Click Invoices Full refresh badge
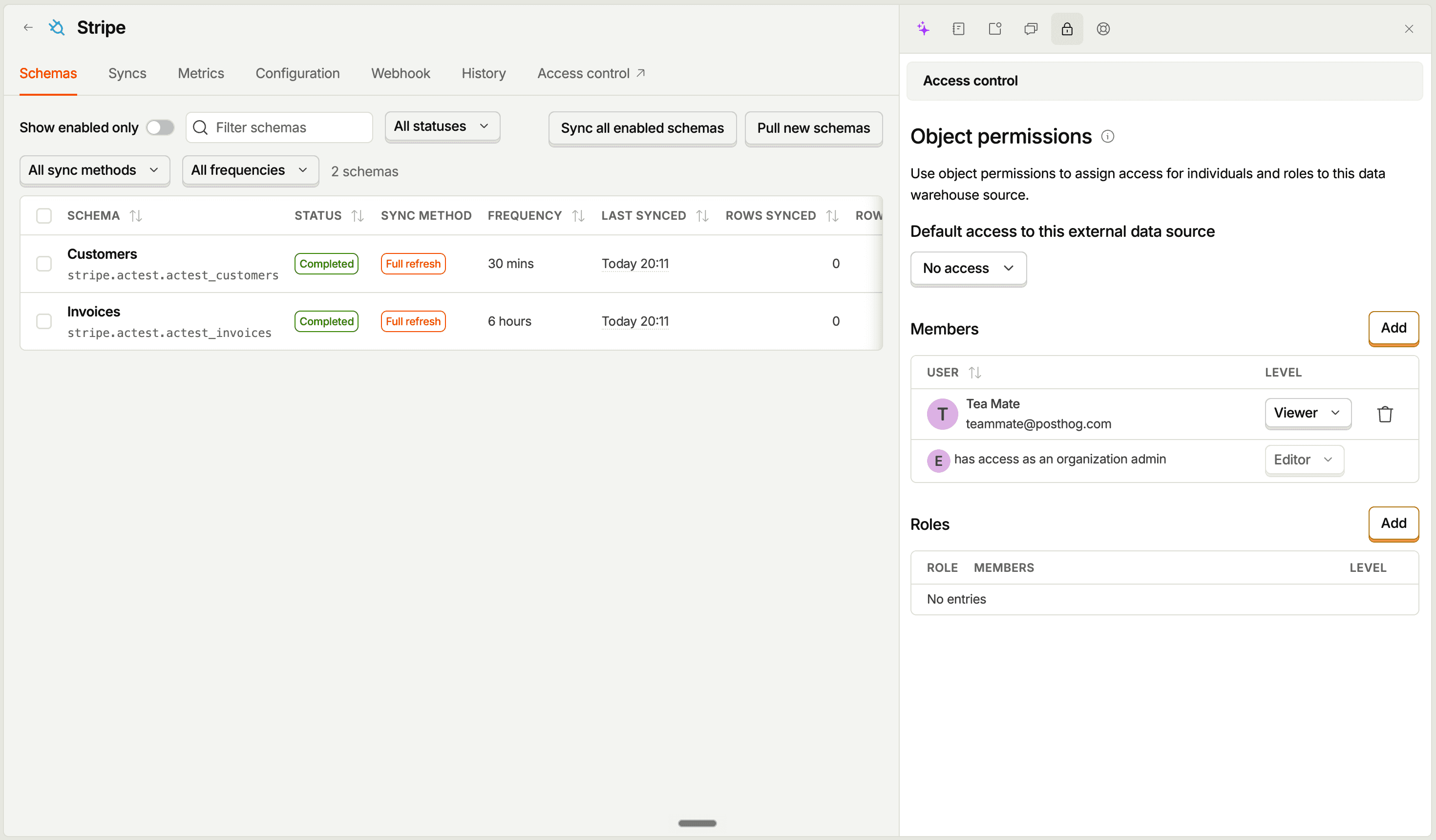This screenshot has height=840, width=1436. (x=413, y=321)
